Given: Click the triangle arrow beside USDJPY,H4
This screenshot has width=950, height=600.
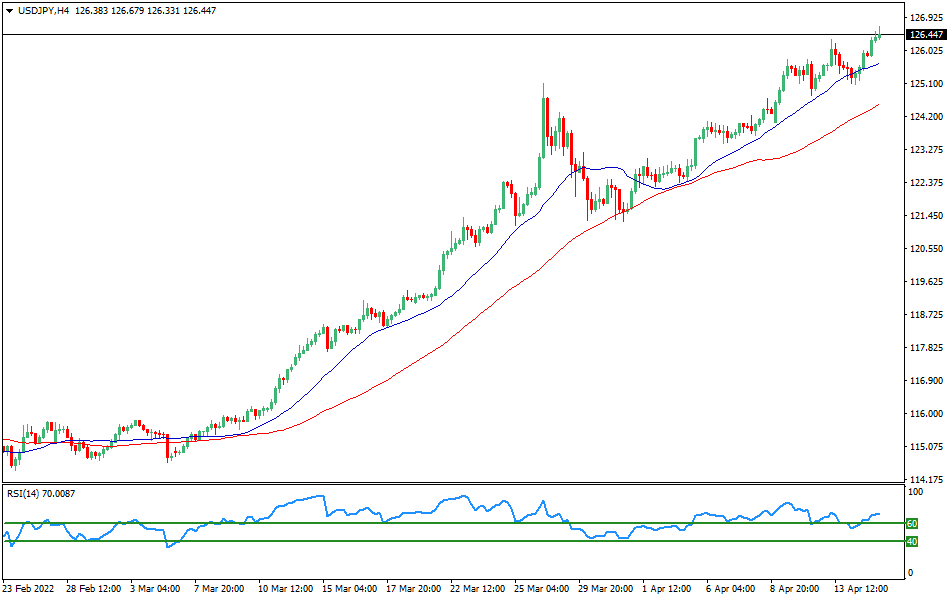Looking at the screenshot, I should pyautogui.click(x=9, y=10).
